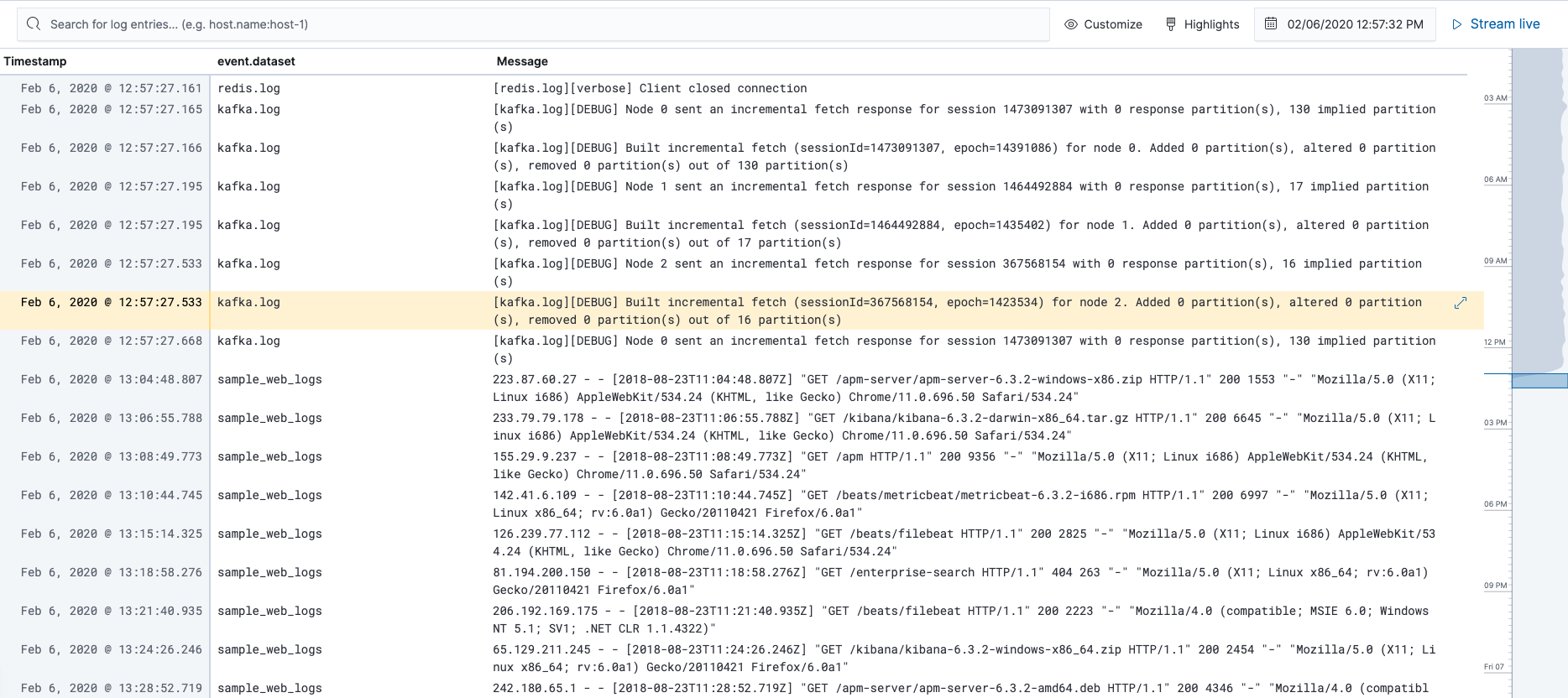Select the Message column header
1568x698 pixels.
point(522,61)
